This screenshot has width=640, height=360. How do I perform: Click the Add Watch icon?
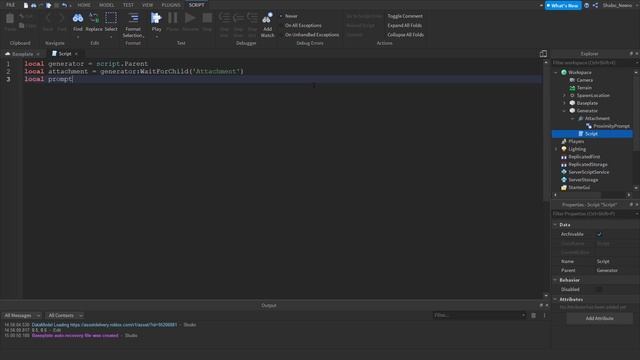267,18
